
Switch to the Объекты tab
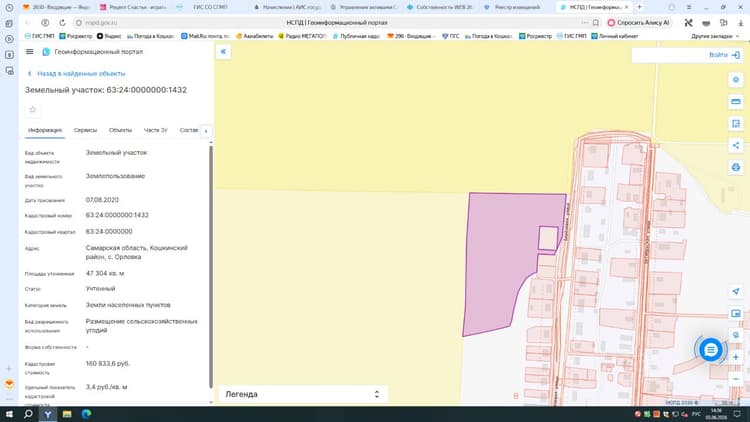[x=120, y=130]
